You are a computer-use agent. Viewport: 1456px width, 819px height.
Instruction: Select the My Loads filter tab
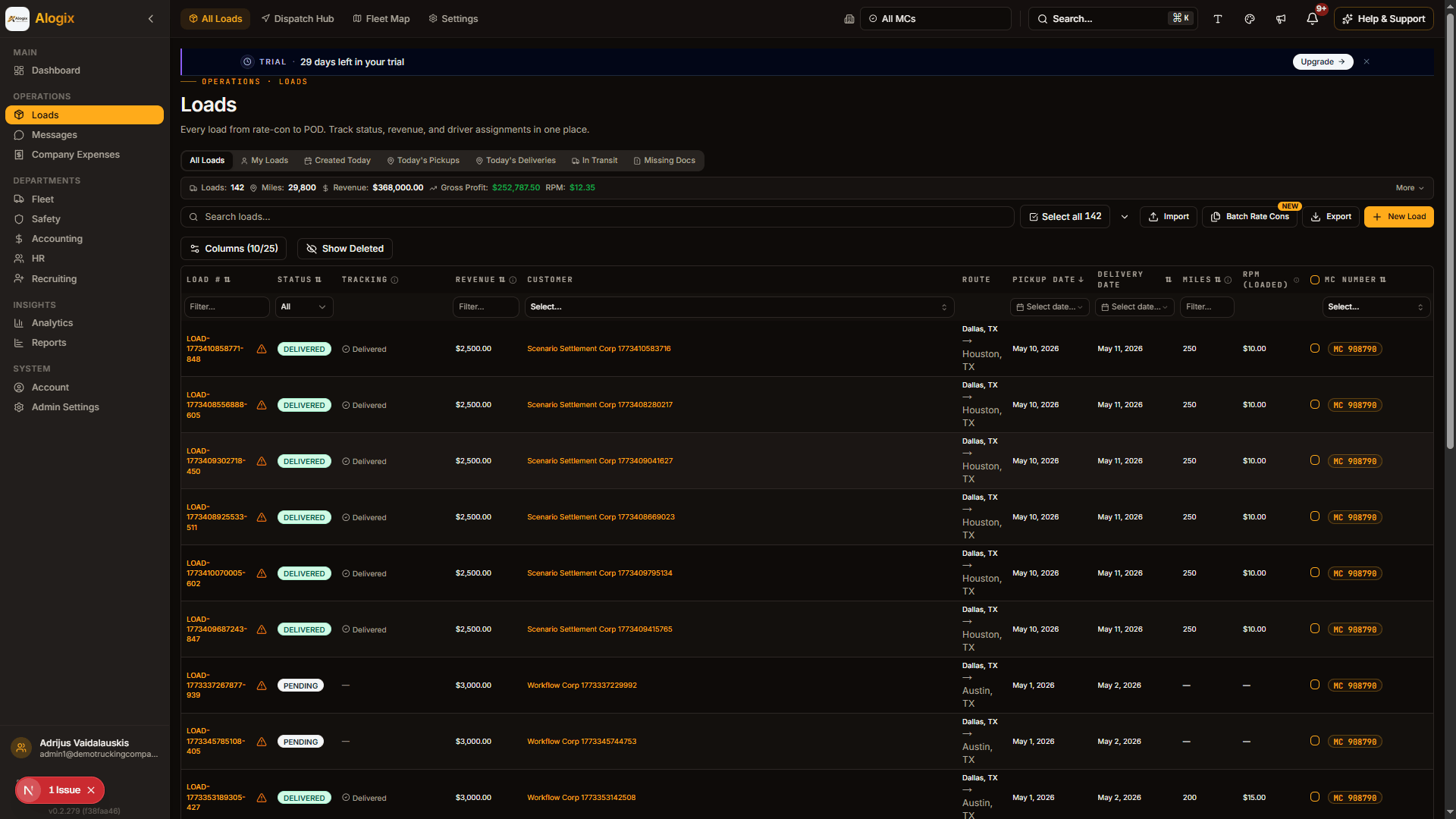tap(265, 161)
